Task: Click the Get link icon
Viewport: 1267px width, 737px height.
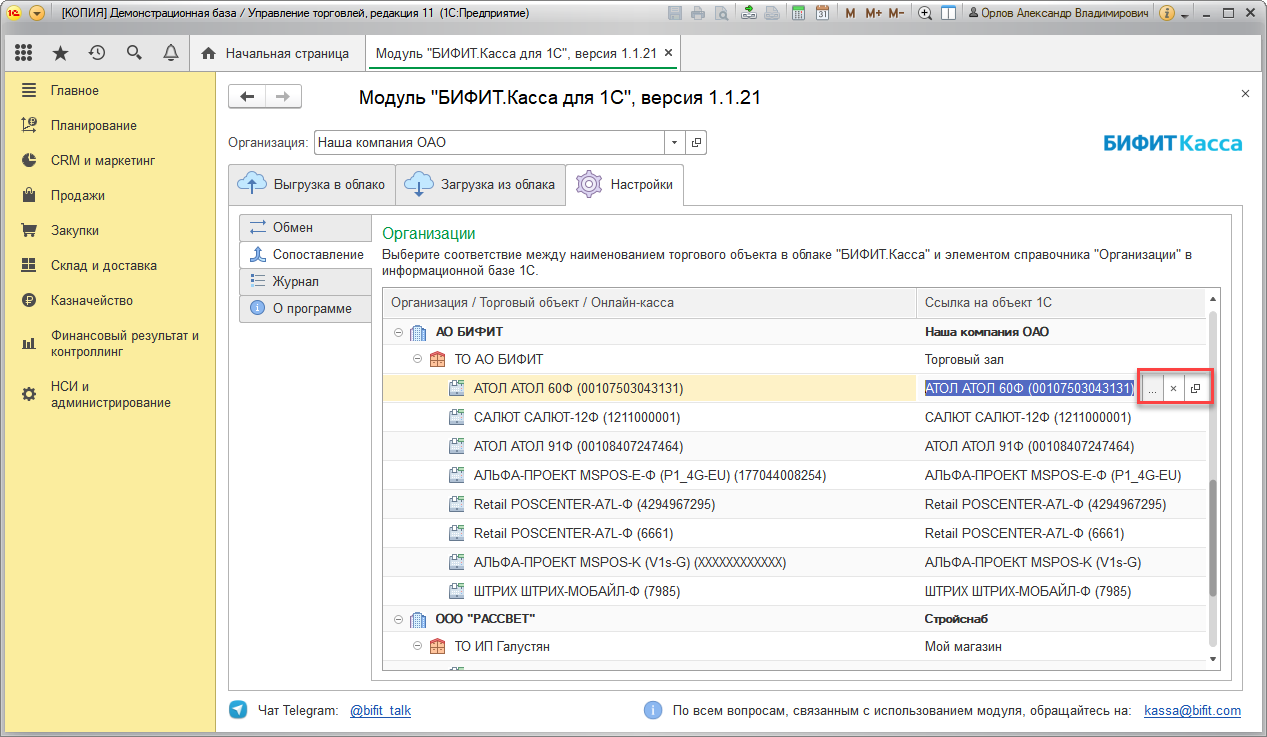Action: point(749,13)
